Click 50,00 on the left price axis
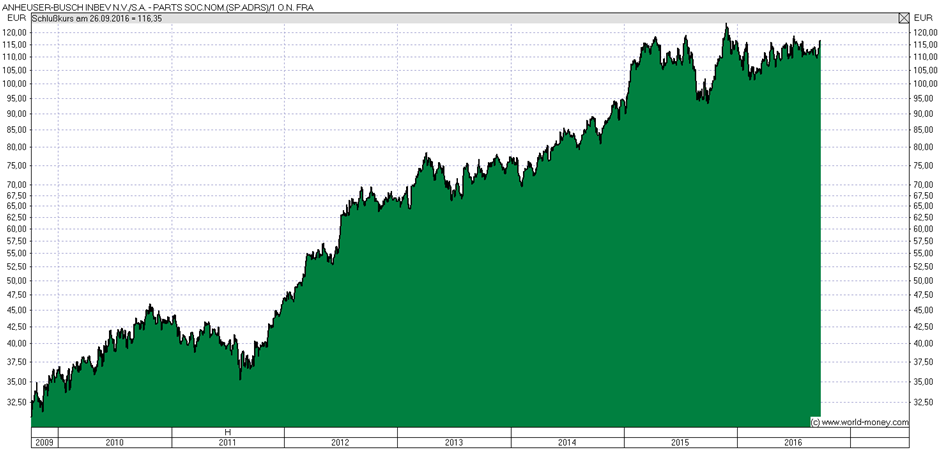 (16, 280)
